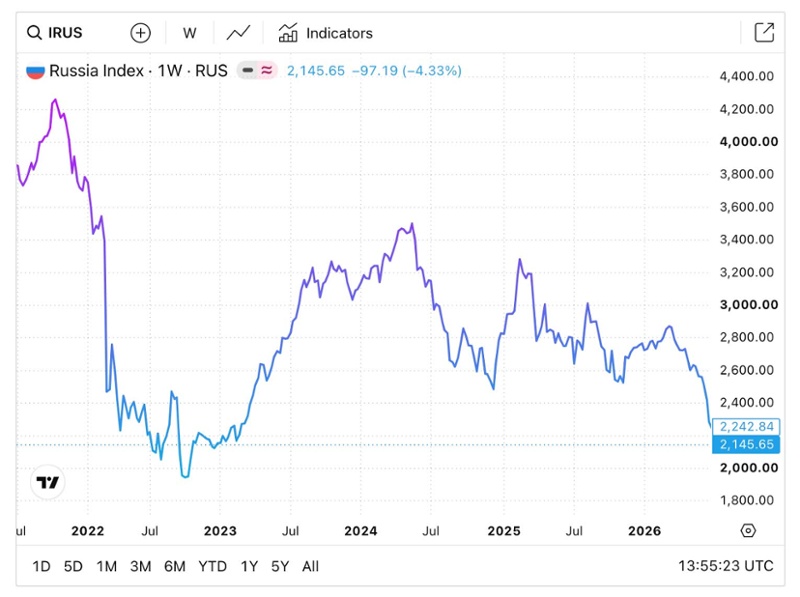Click the IRUS symbol search icon
This screenshot has width=800, height=597.
[x=34, y=33]
